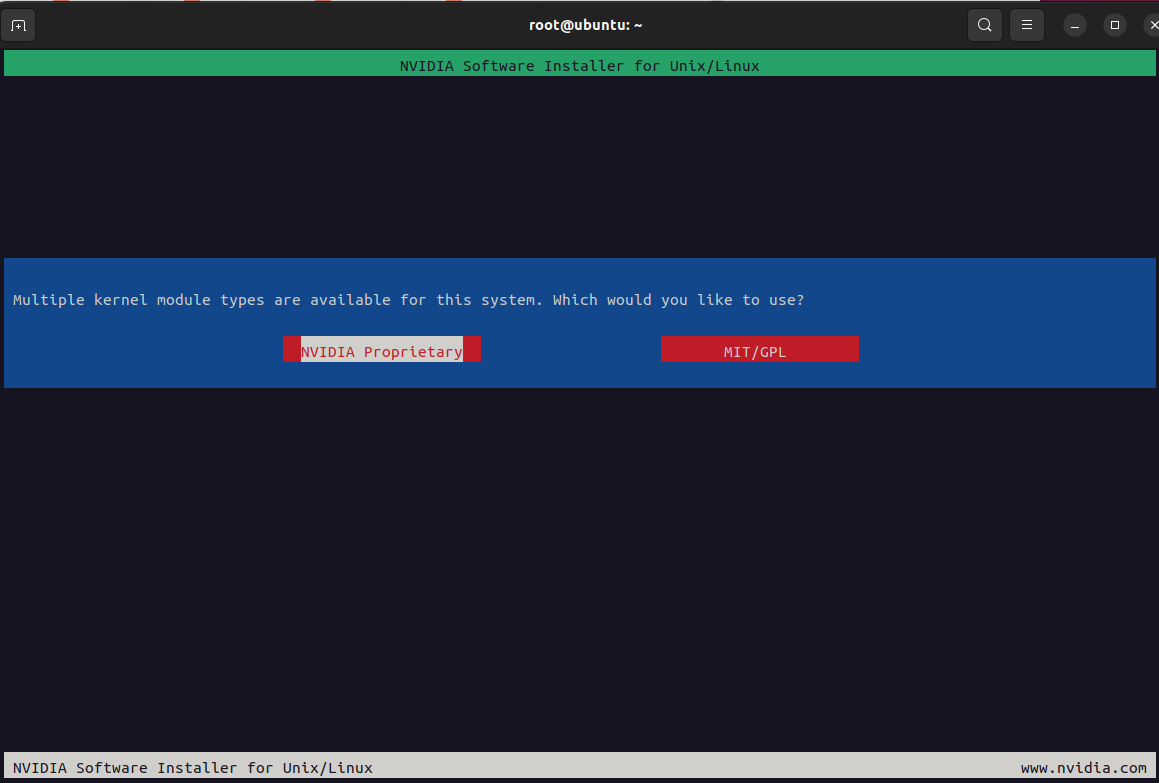Open a new terminal tab
The width and height of the screenshot is (1159, 783).
point(18,26)
